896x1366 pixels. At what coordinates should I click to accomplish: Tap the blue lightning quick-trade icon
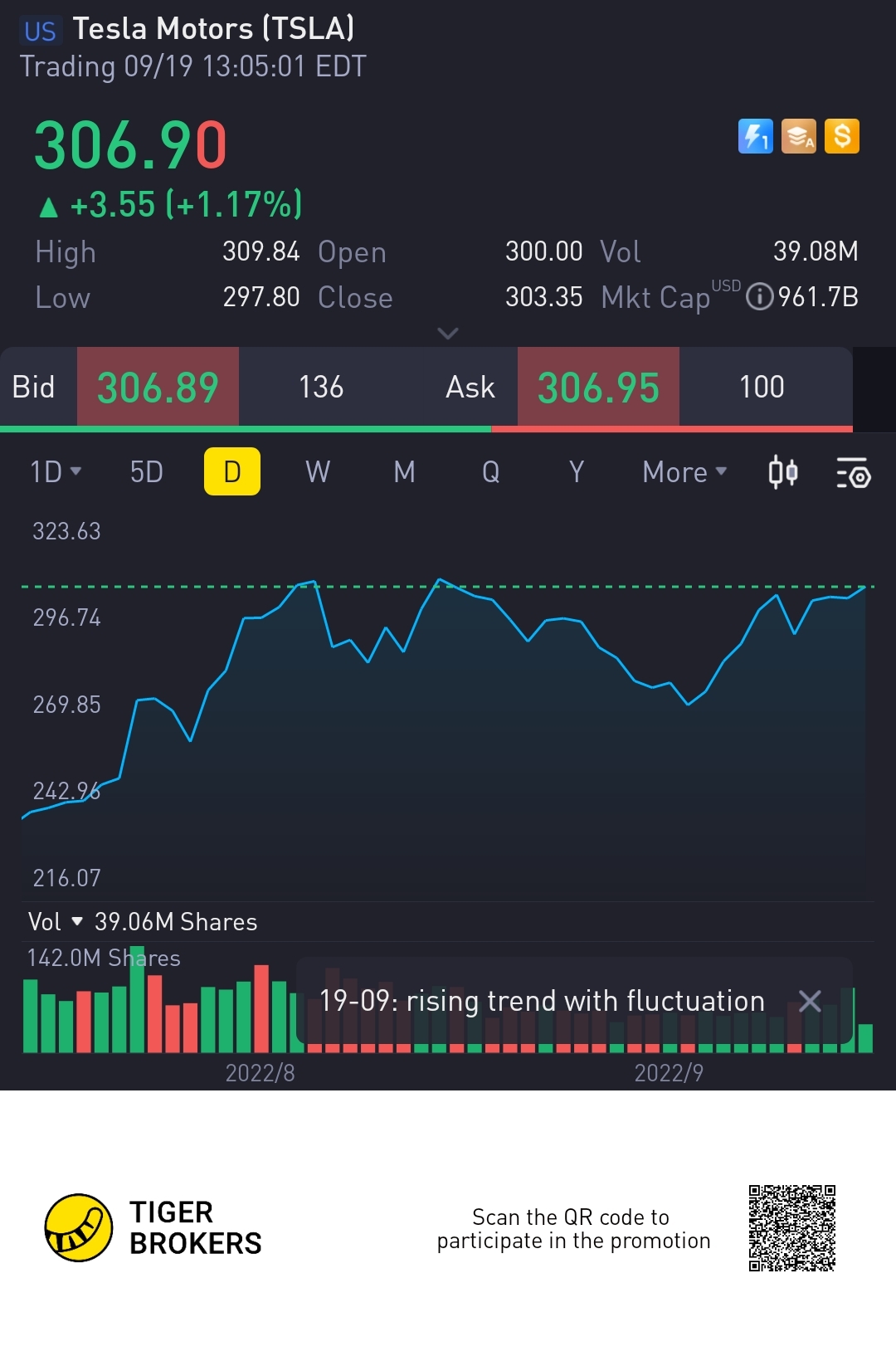(755, 136)
